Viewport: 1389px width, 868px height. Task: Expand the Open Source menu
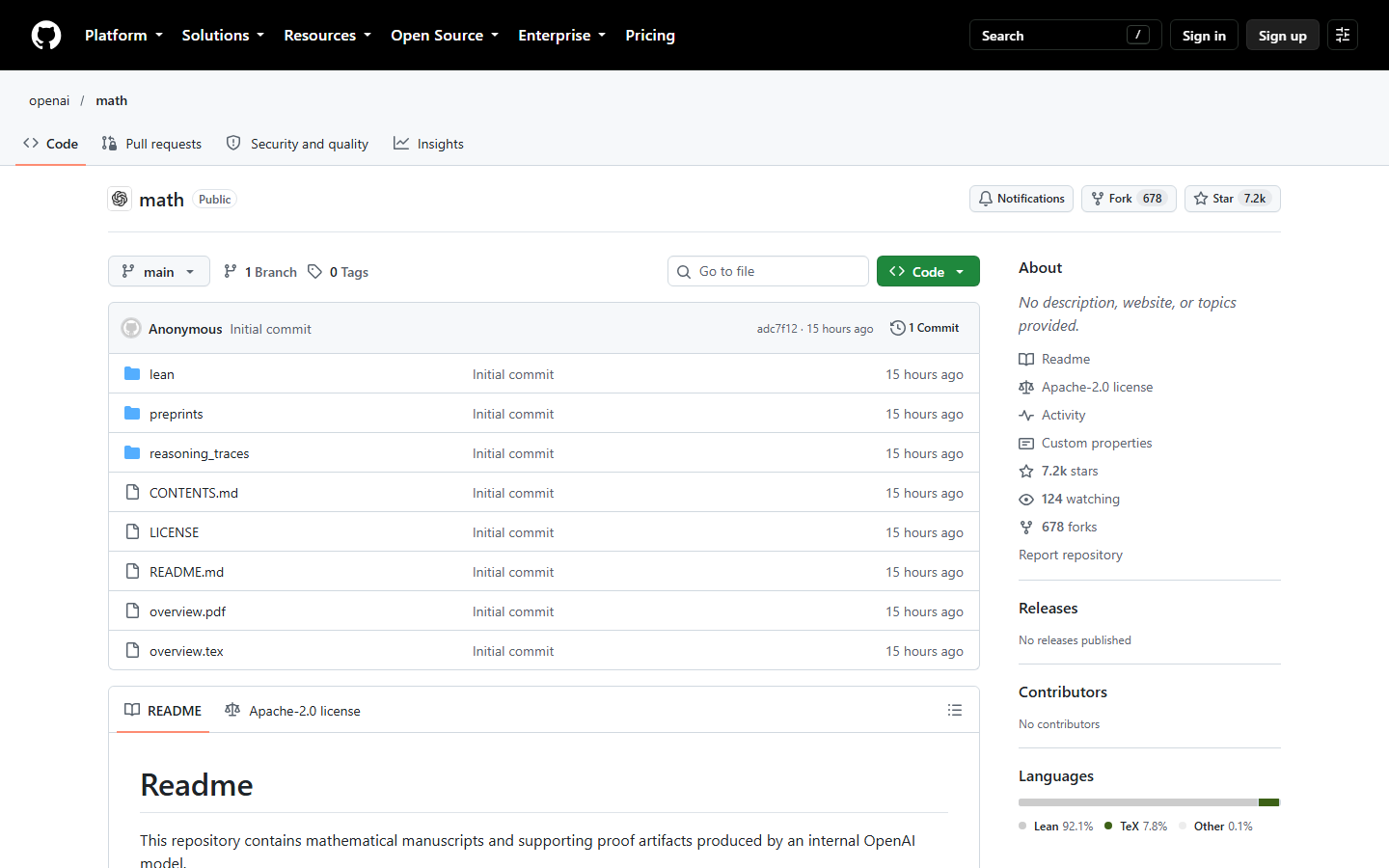coord(445,35)
